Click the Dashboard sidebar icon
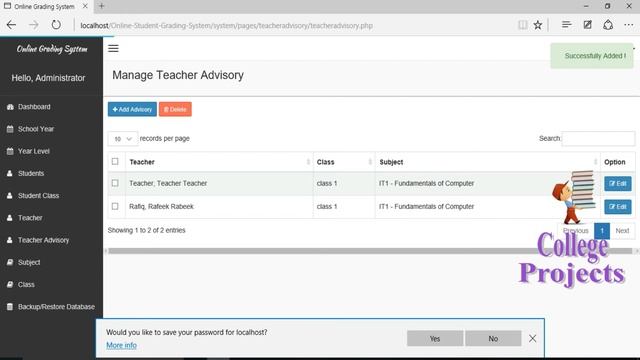Image resolution: width=640 pixels, height=360 pixels. coord(10,107)
